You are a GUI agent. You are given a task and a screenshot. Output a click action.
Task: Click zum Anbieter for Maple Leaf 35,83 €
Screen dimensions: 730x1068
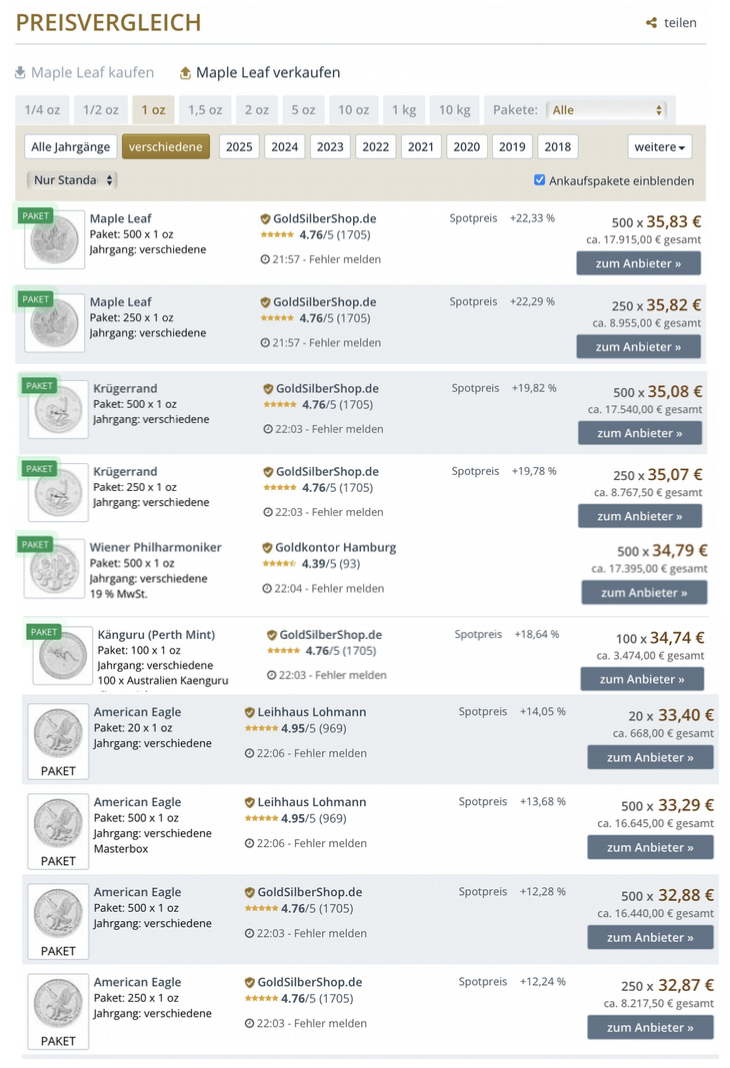[x=638, y=263]
